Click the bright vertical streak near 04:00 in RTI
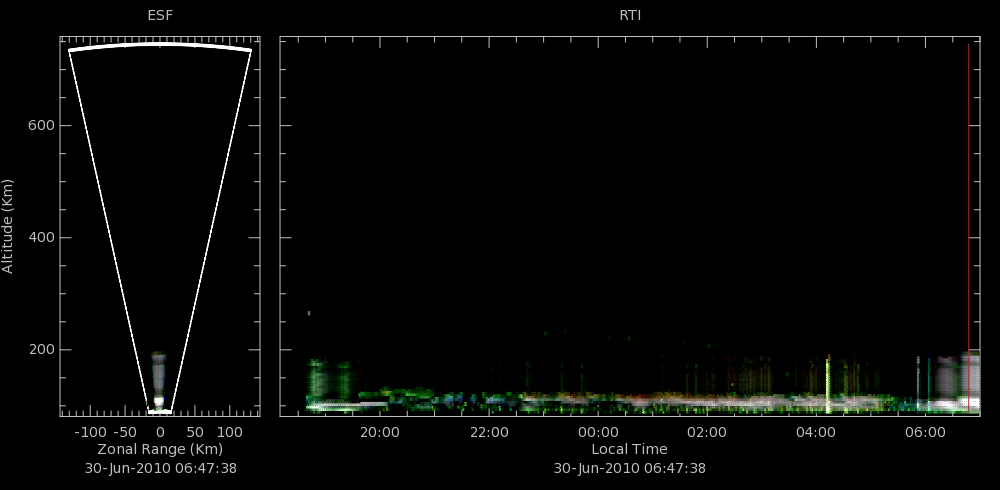The width and height of the screenshot is (1000, 490). [828, 385]
